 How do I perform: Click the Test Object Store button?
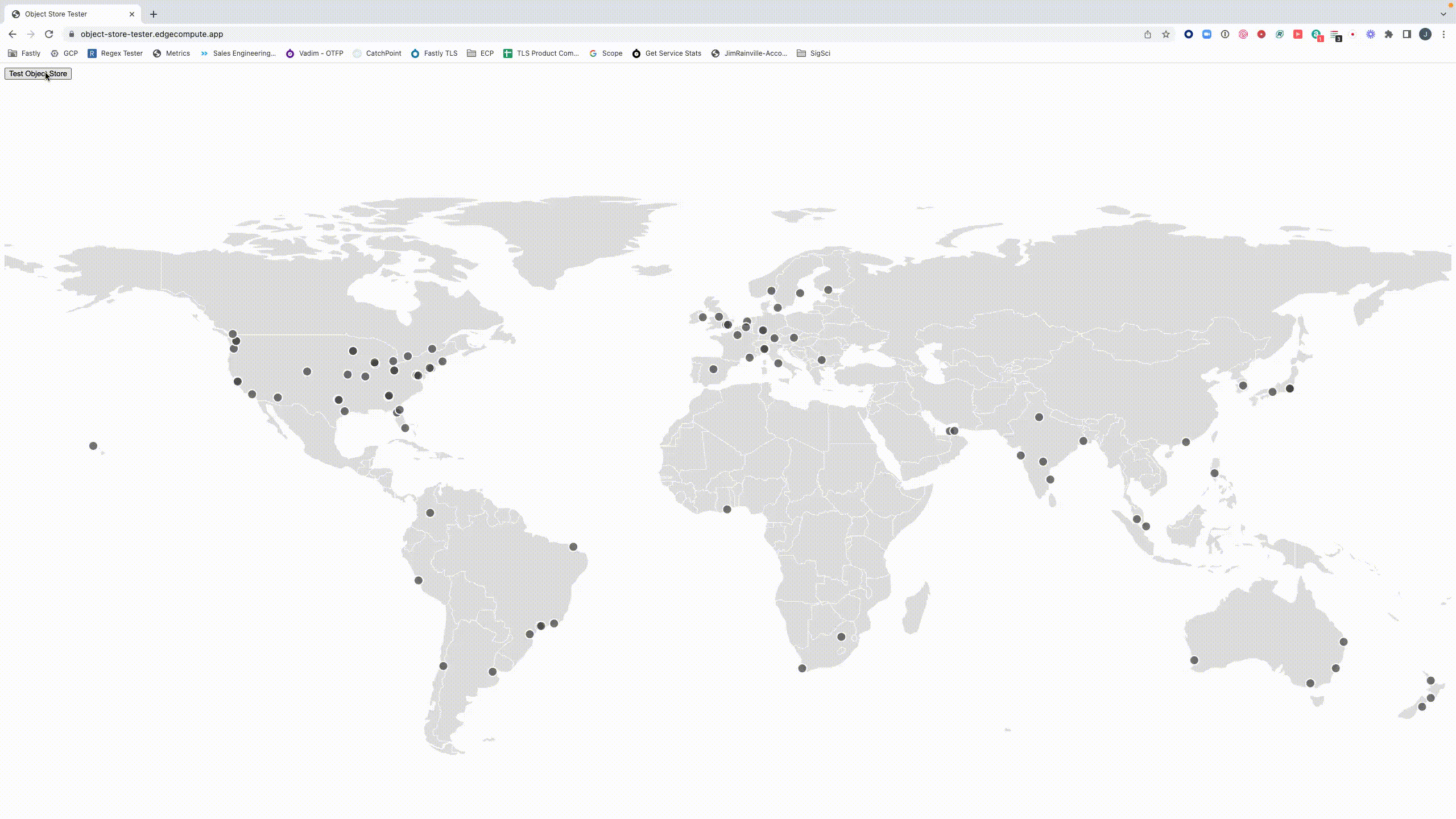[x=38, y=73]
